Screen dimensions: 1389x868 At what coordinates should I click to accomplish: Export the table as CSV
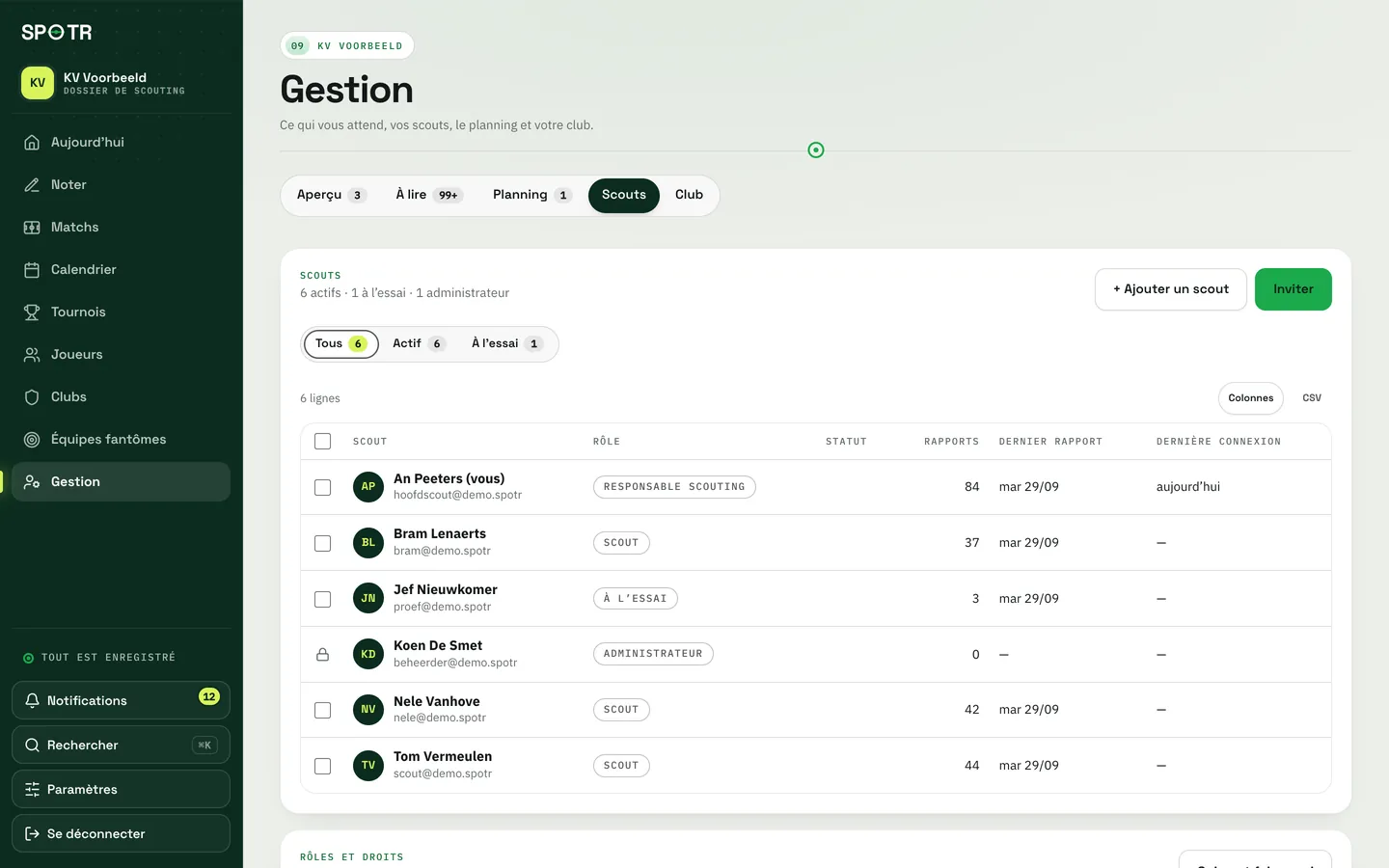tap(1312, 398)
